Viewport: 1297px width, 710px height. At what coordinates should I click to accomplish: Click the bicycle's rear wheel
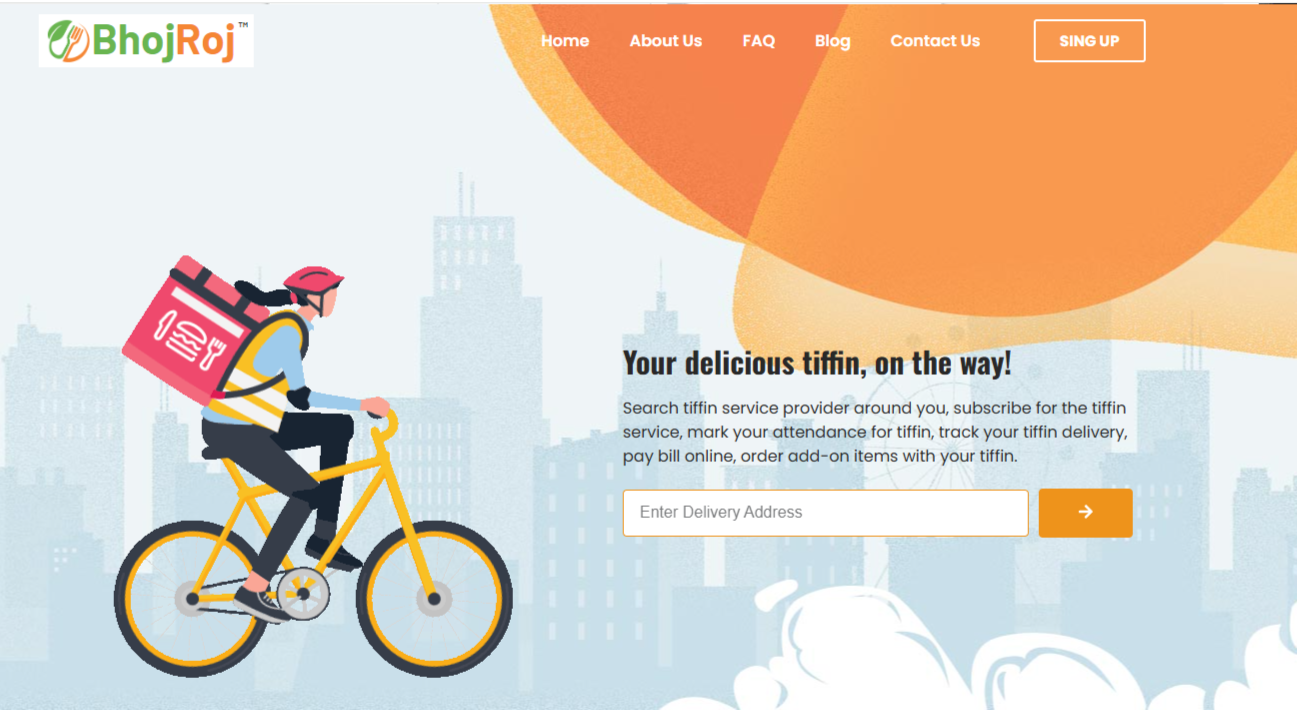(x=192, y=599)
